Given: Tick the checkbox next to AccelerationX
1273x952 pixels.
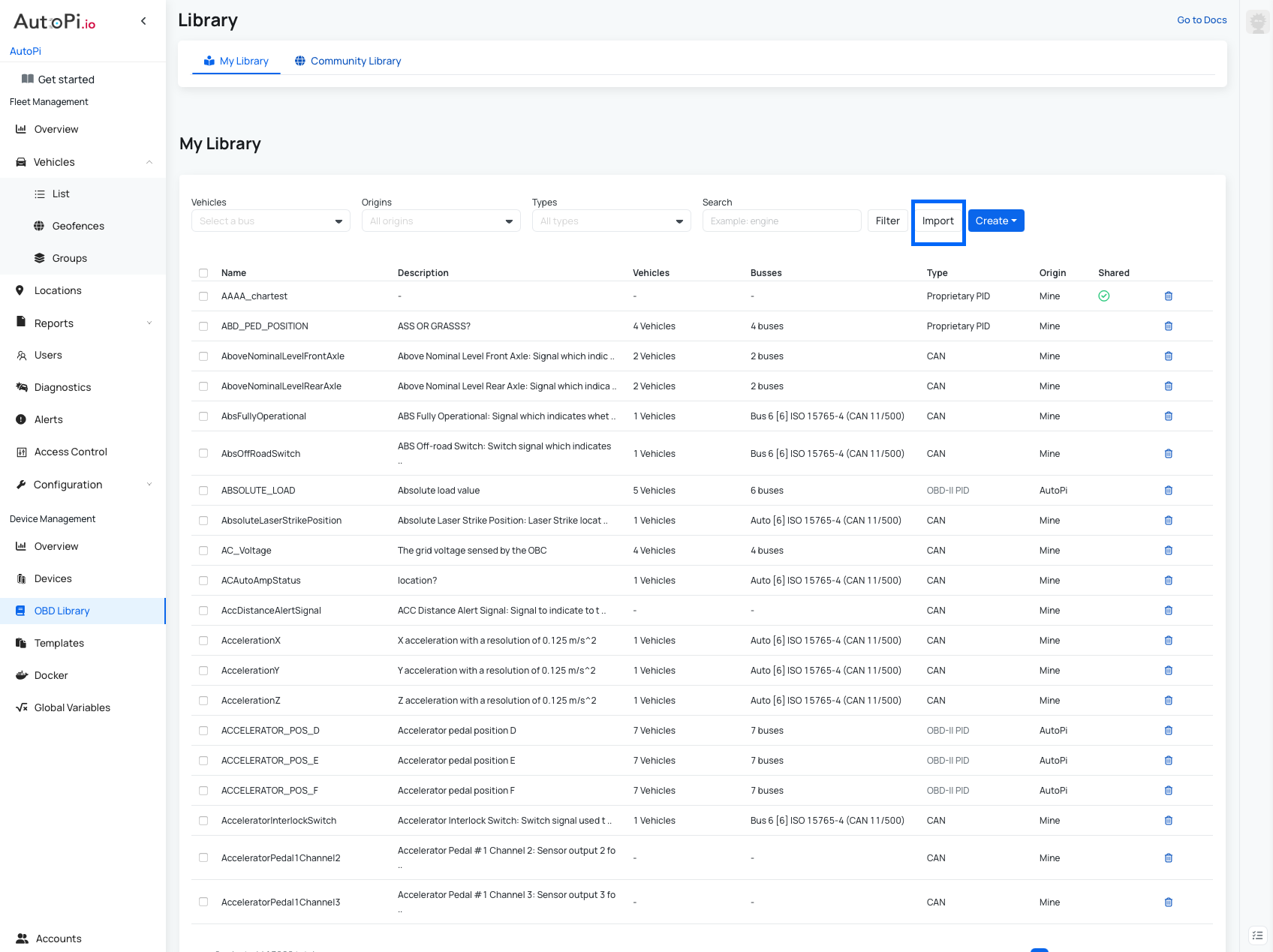Looking at the screenshot, I should click(x=203, y=641).
